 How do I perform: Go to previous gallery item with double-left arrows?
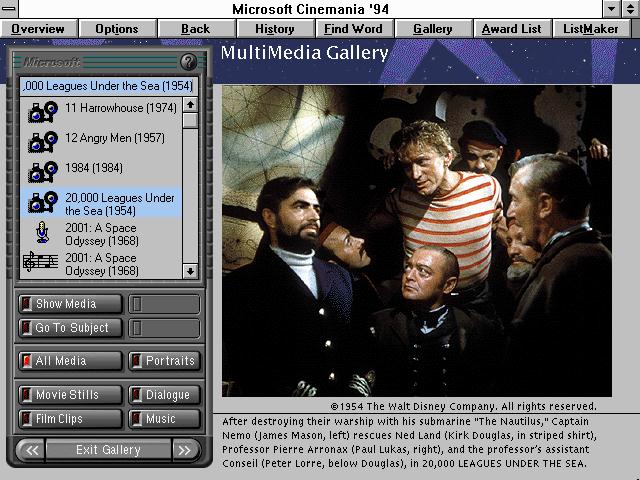tap(32, 450)
